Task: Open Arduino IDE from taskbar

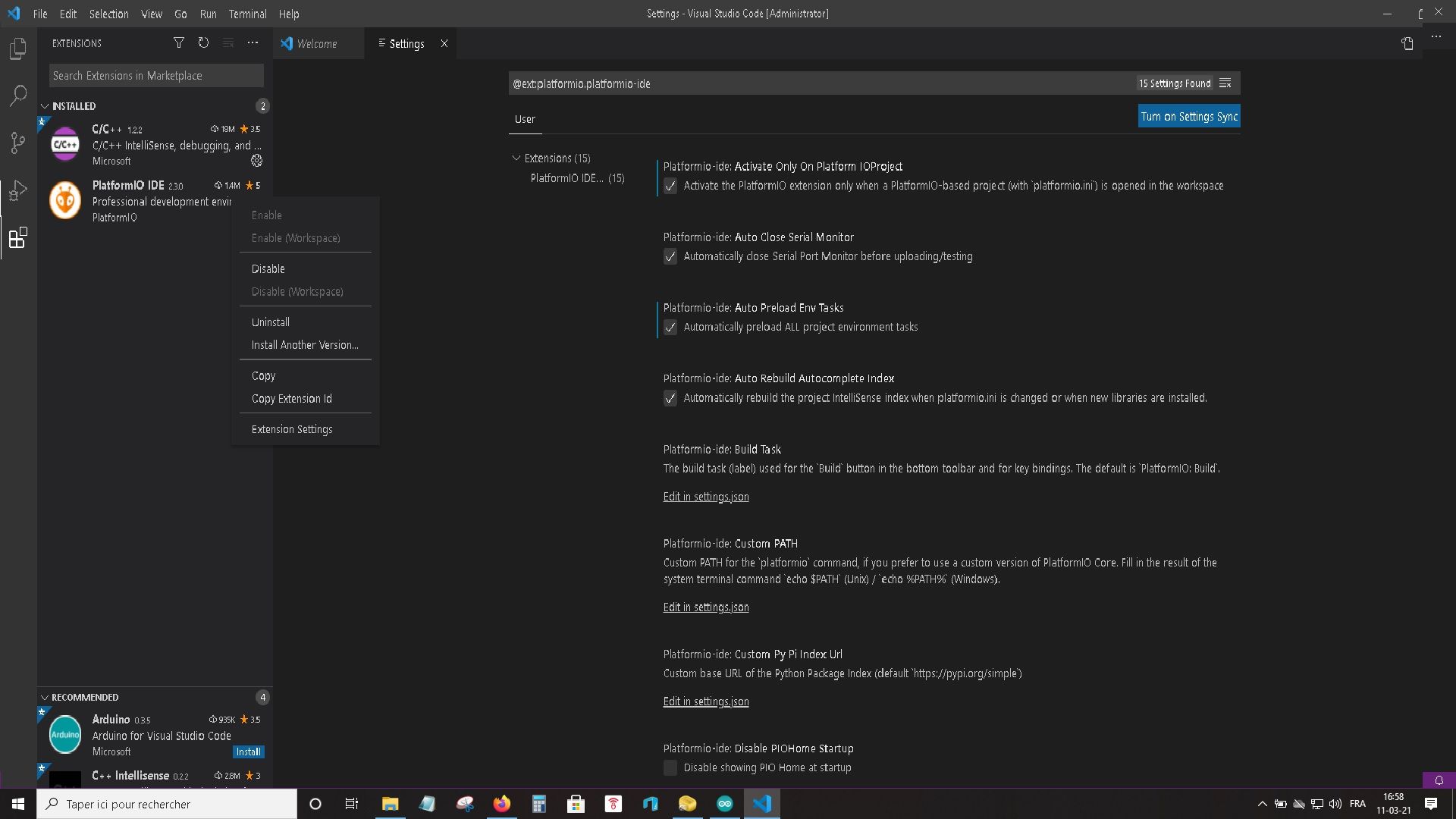Action: [724, 804]
